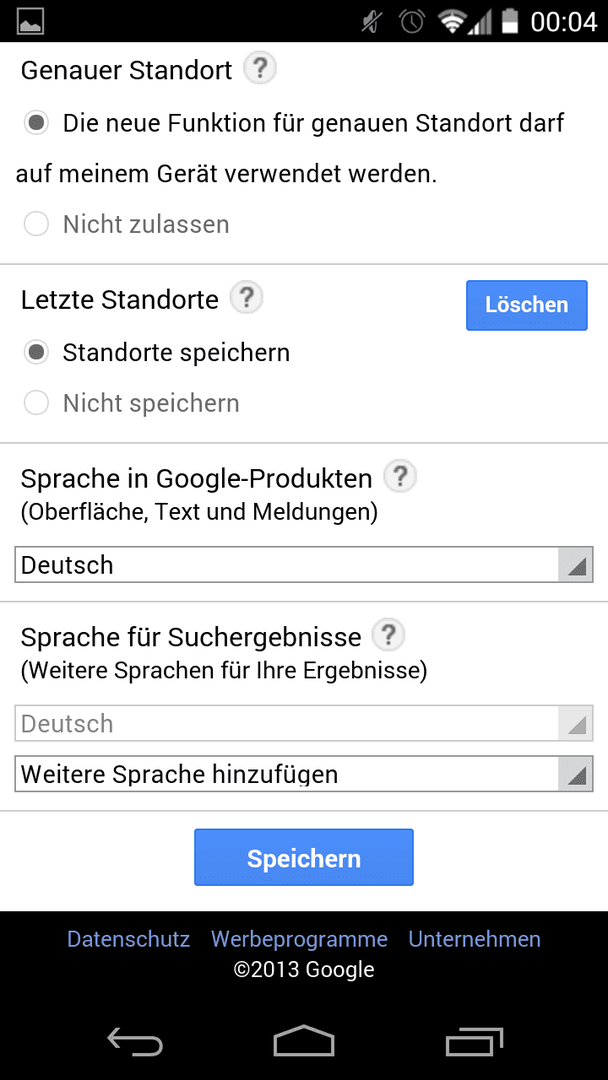This screenshot has width=608, height=1080.
Task: Tap the Android home navigation icon
Action: 304,1040
